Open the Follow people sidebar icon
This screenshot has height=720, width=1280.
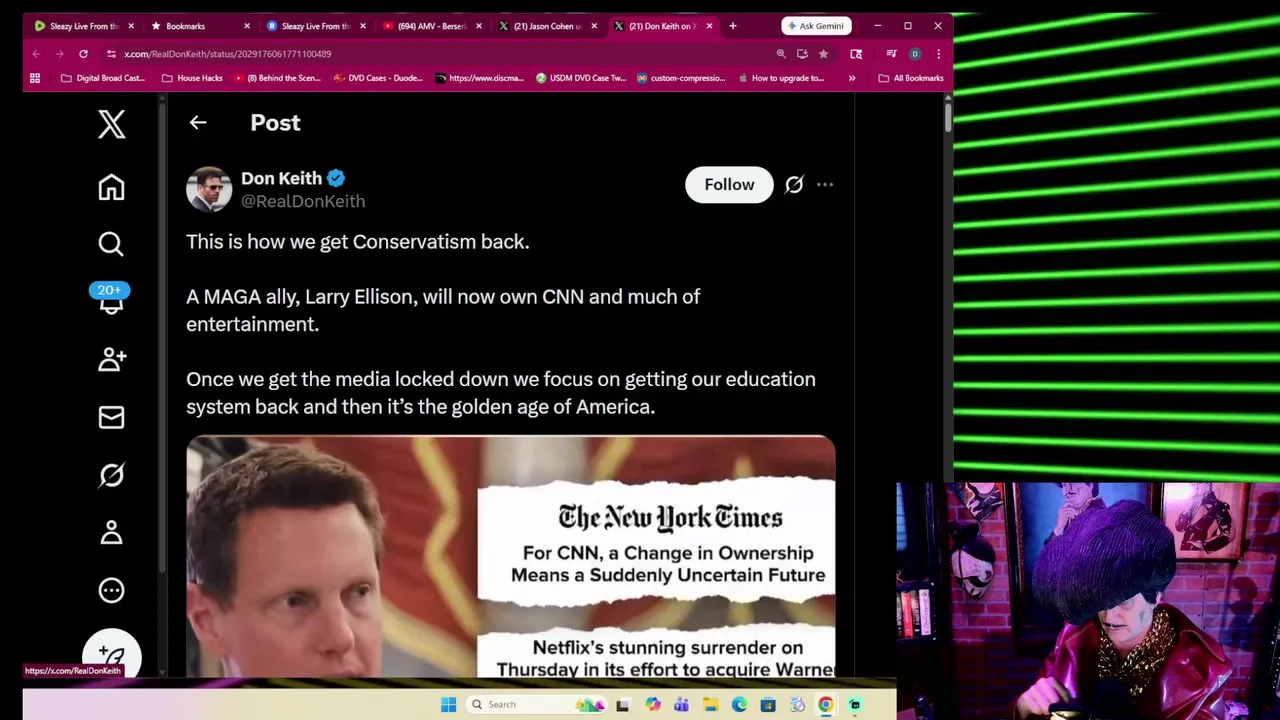pyautogui.click(x=111, y=359)
